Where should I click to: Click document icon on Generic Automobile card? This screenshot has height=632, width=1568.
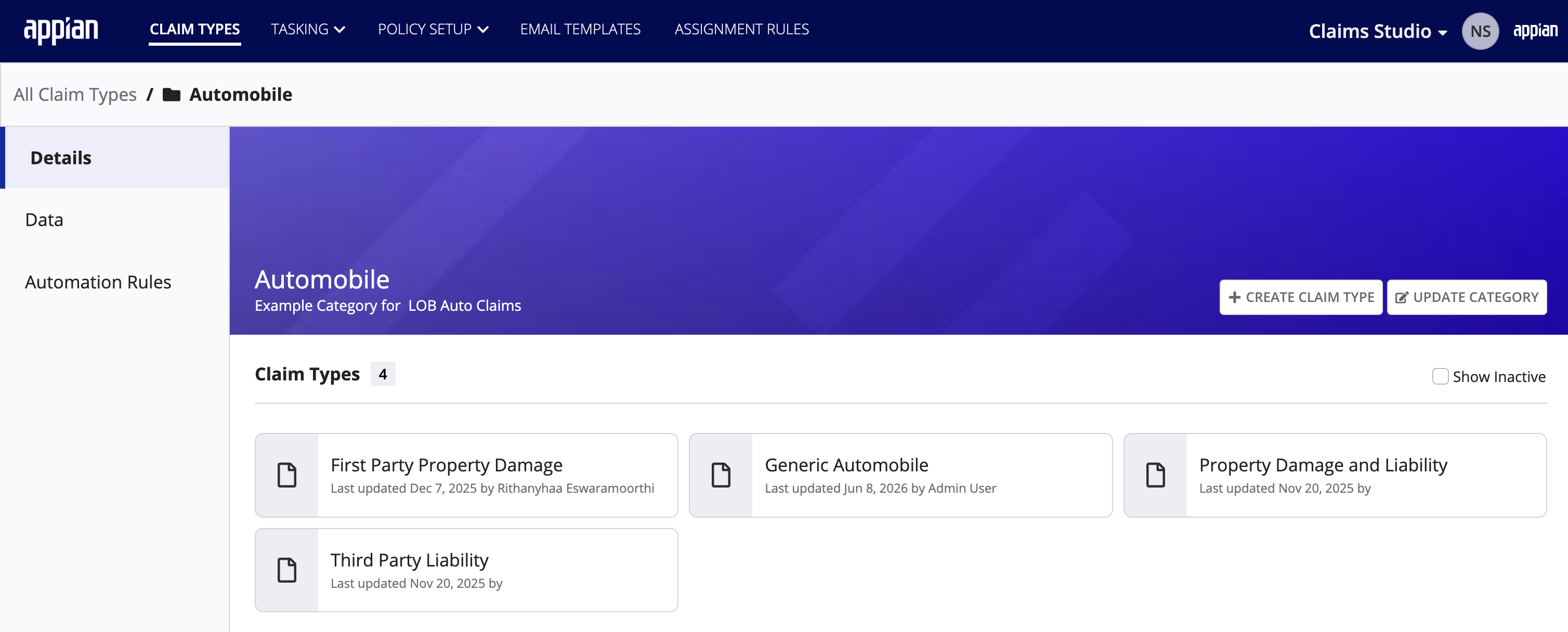pyautogui.click(x=721, y=475)
